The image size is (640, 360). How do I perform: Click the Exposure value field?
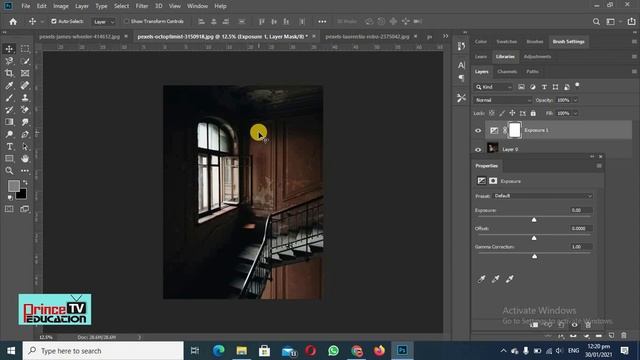(581, 210)
